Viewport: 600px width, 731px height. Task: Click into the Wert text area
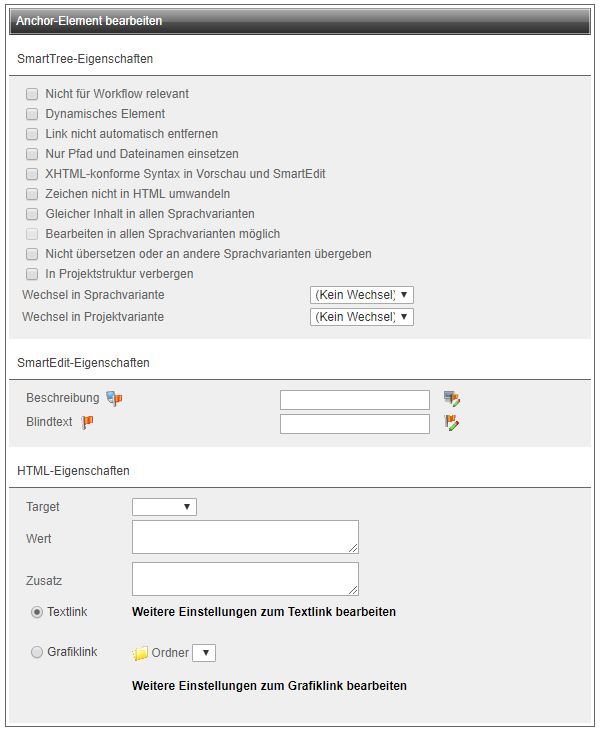[x=245, y=537]
